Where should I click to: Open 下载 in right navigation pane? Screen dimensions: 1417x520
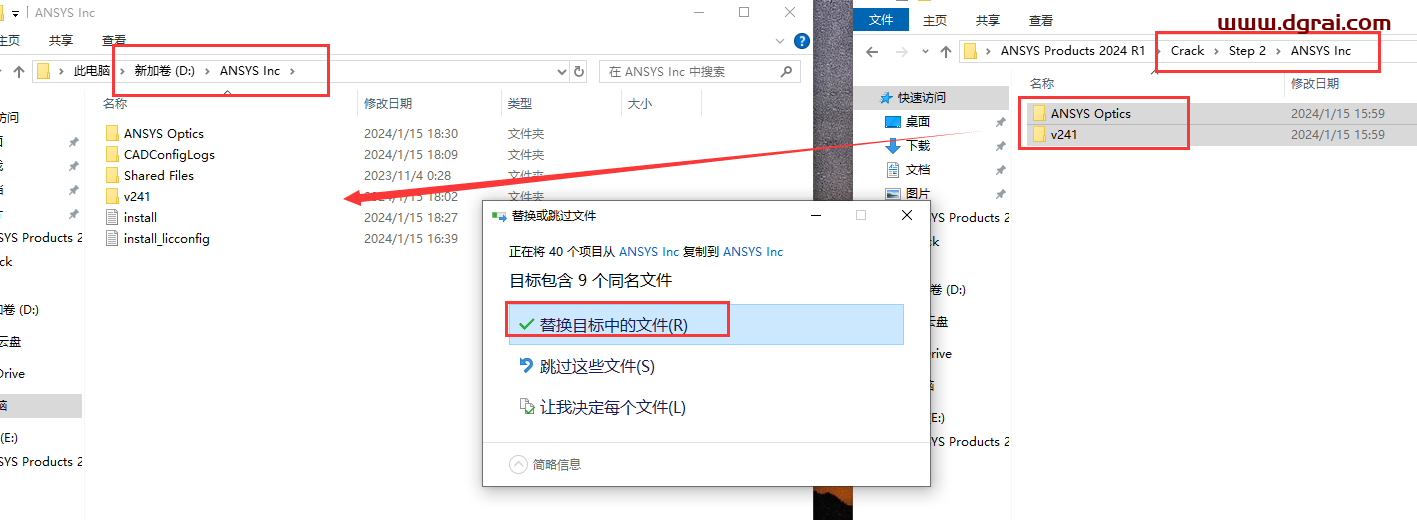(918, 146)
